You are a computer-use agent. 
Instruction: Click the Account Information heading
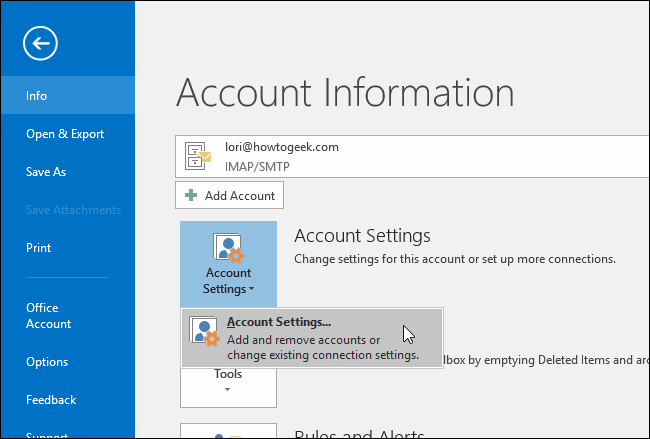coord(345,92)
